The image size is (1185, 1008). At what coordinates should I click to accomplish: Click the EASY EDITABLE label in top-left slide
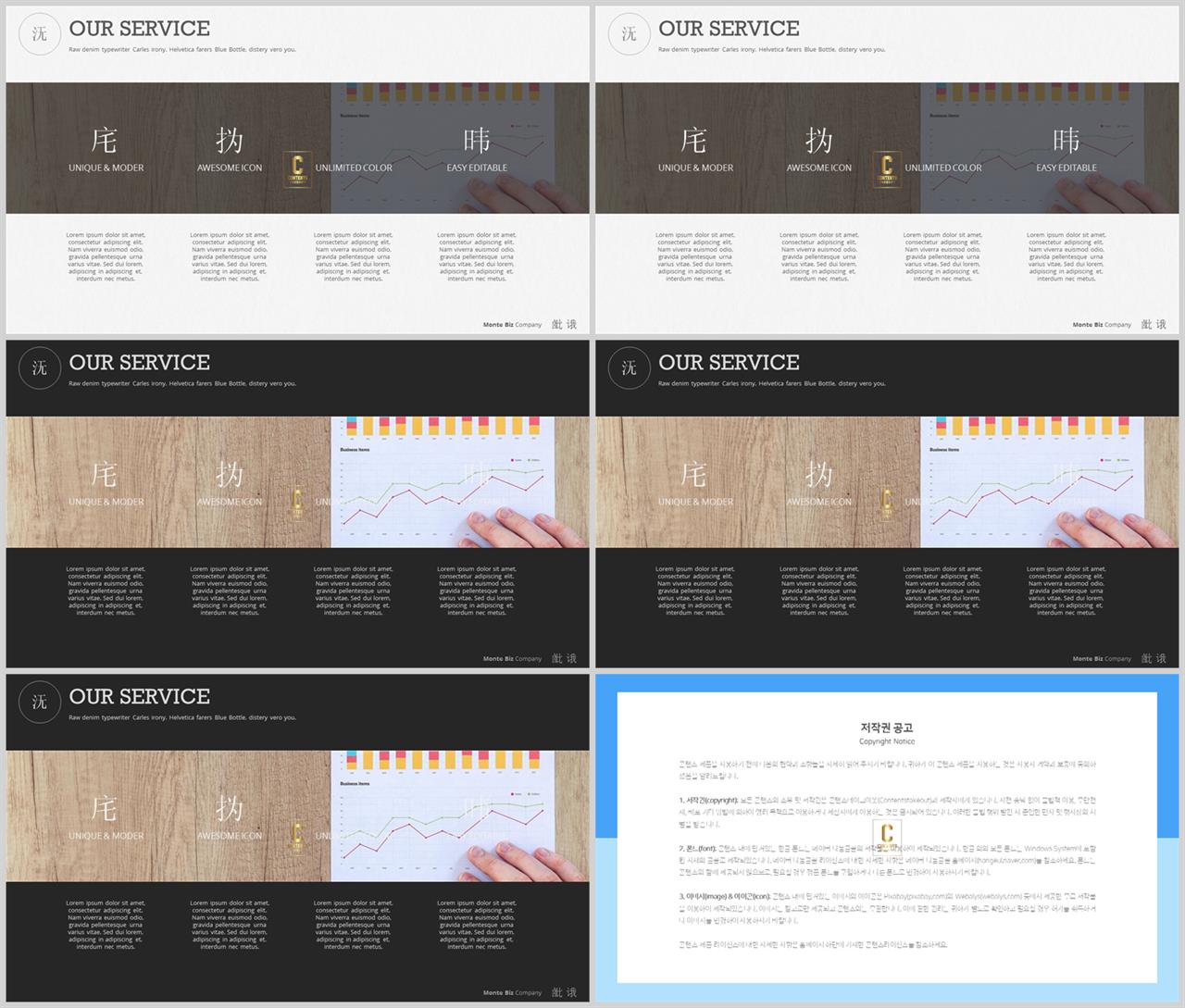click(x=477, y=168)
